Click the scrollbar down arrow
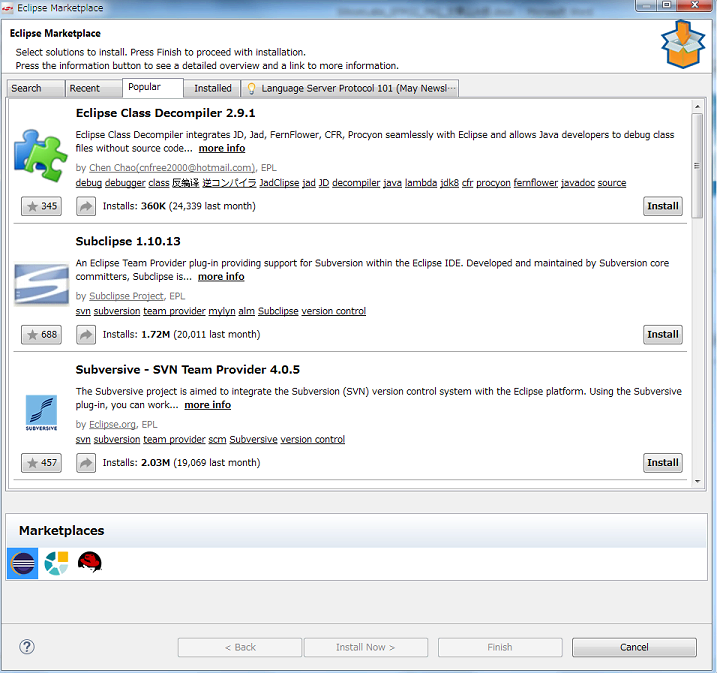717x673 pixels. click(697, 481)
